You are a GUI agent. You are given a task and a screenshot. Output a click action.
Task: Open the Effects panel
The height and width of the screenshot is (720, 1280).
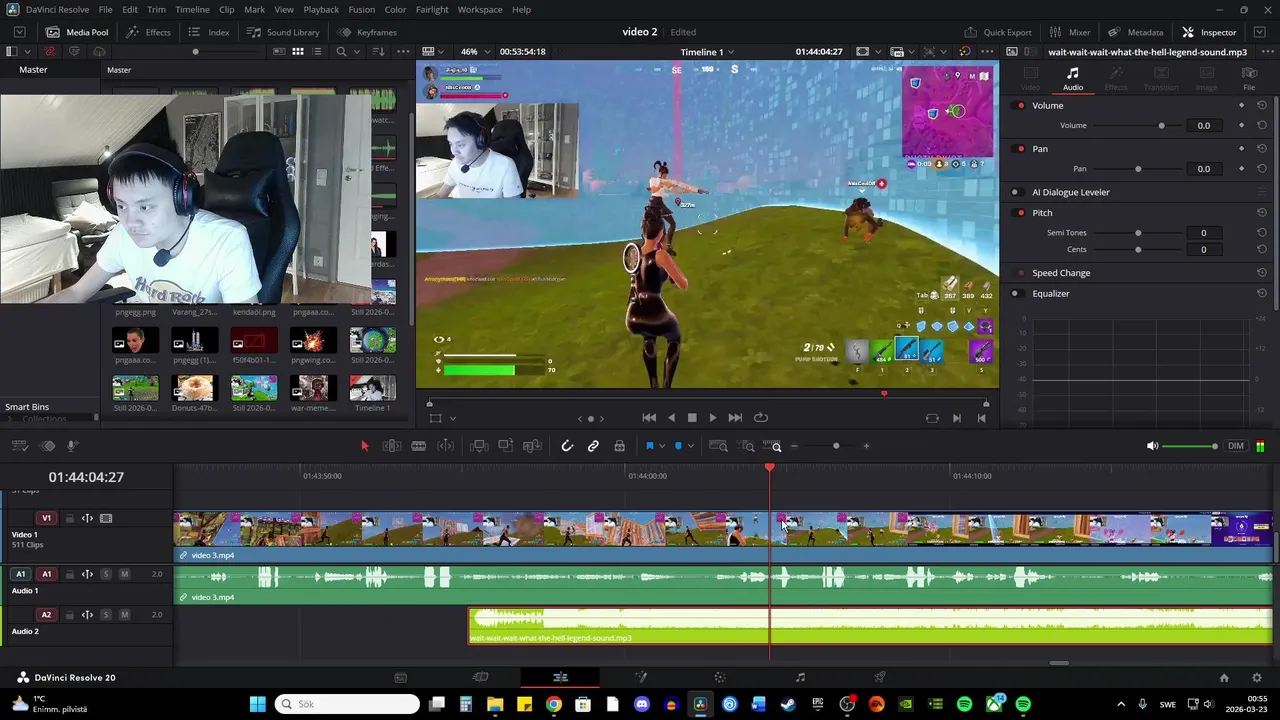148,32
